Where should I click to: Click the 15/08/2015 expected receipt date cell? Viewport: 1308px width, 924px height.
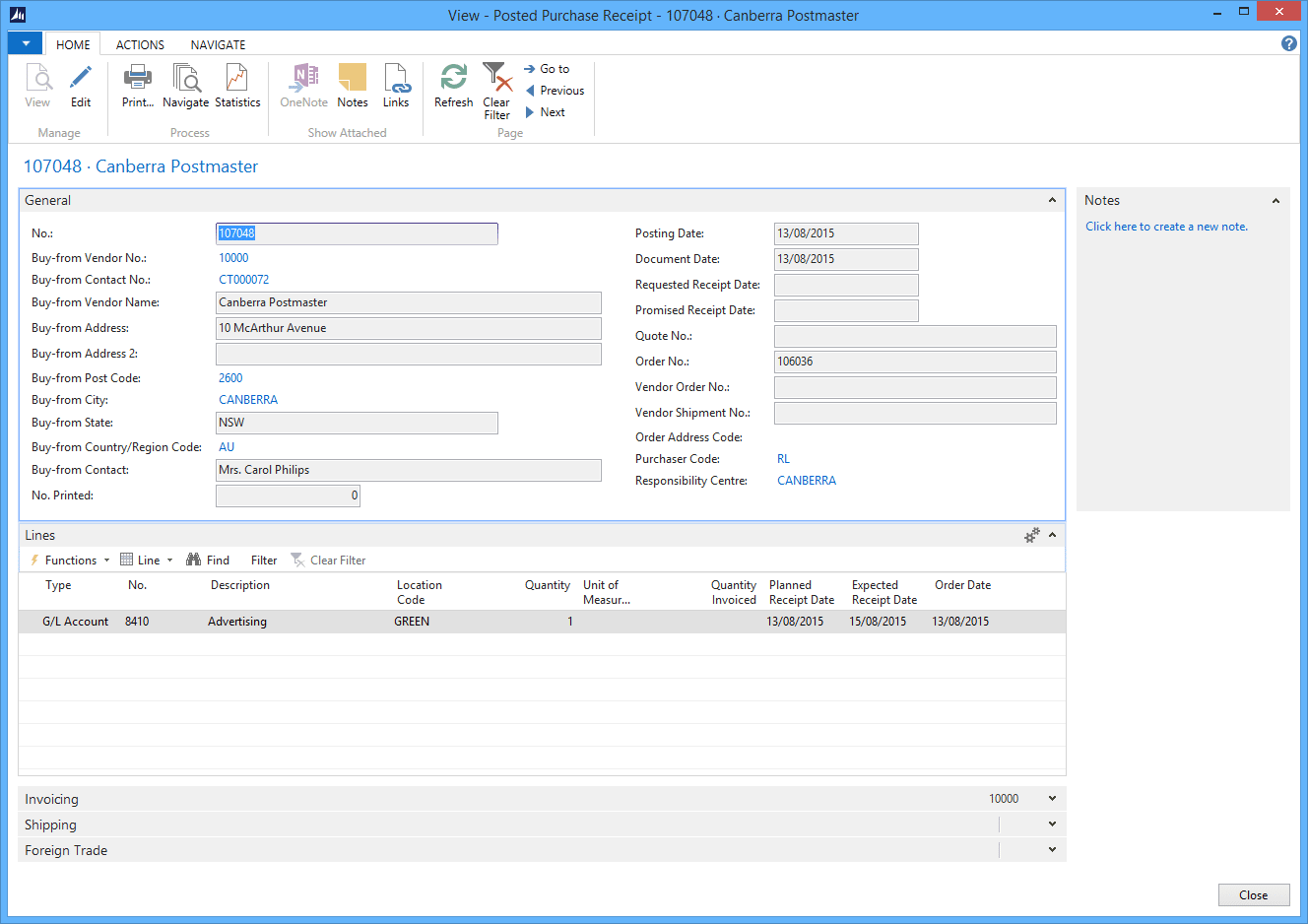pos(878,622)
